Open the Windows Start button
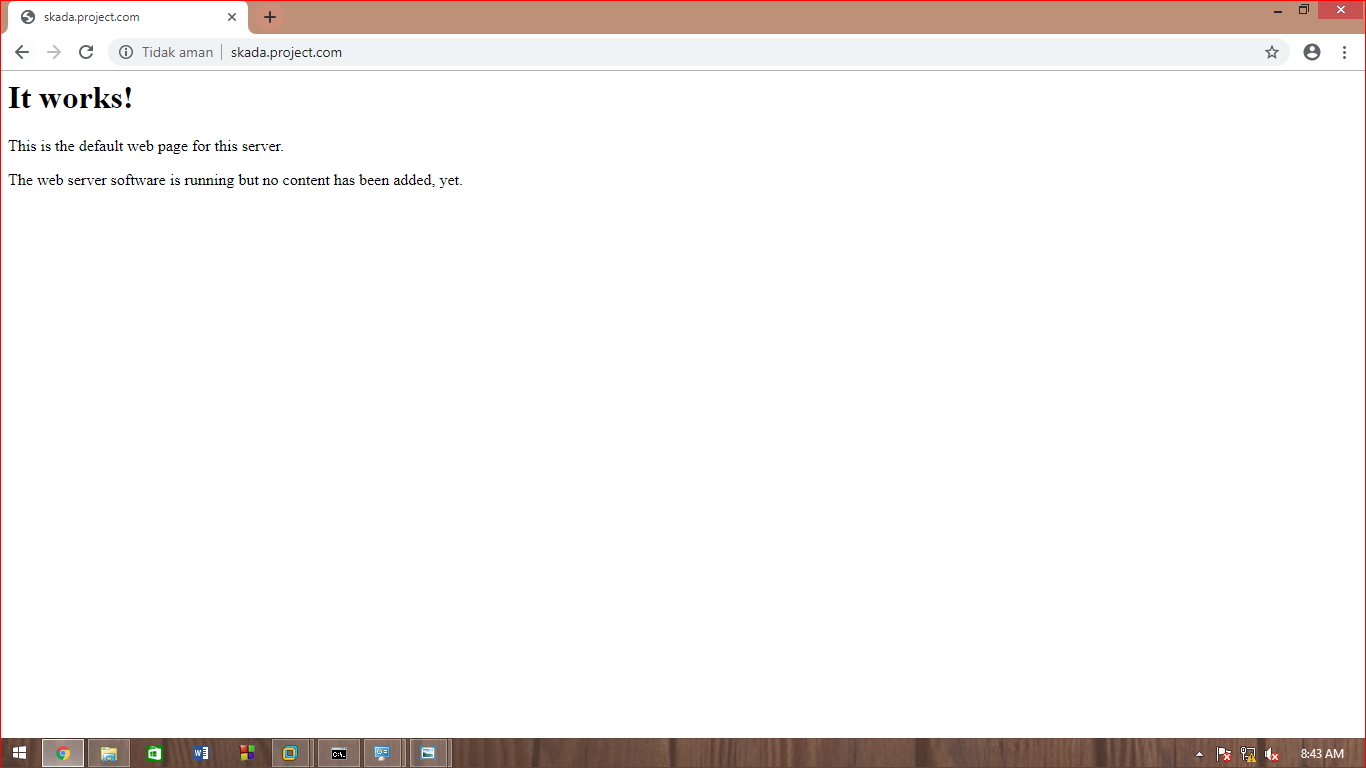1366x768 pixels. click(19, 753)
